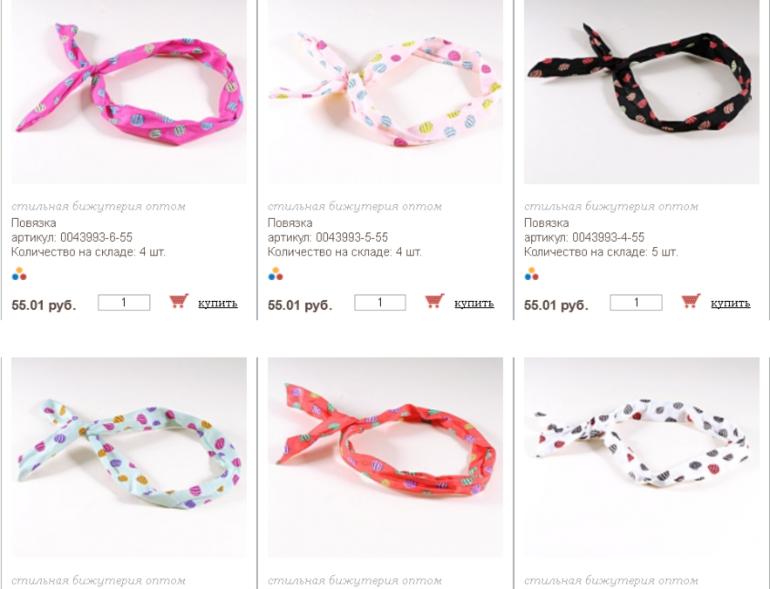Open the light pink headband product image
The width and height of the screenshot is (770, 589).
tap(385, 92)
